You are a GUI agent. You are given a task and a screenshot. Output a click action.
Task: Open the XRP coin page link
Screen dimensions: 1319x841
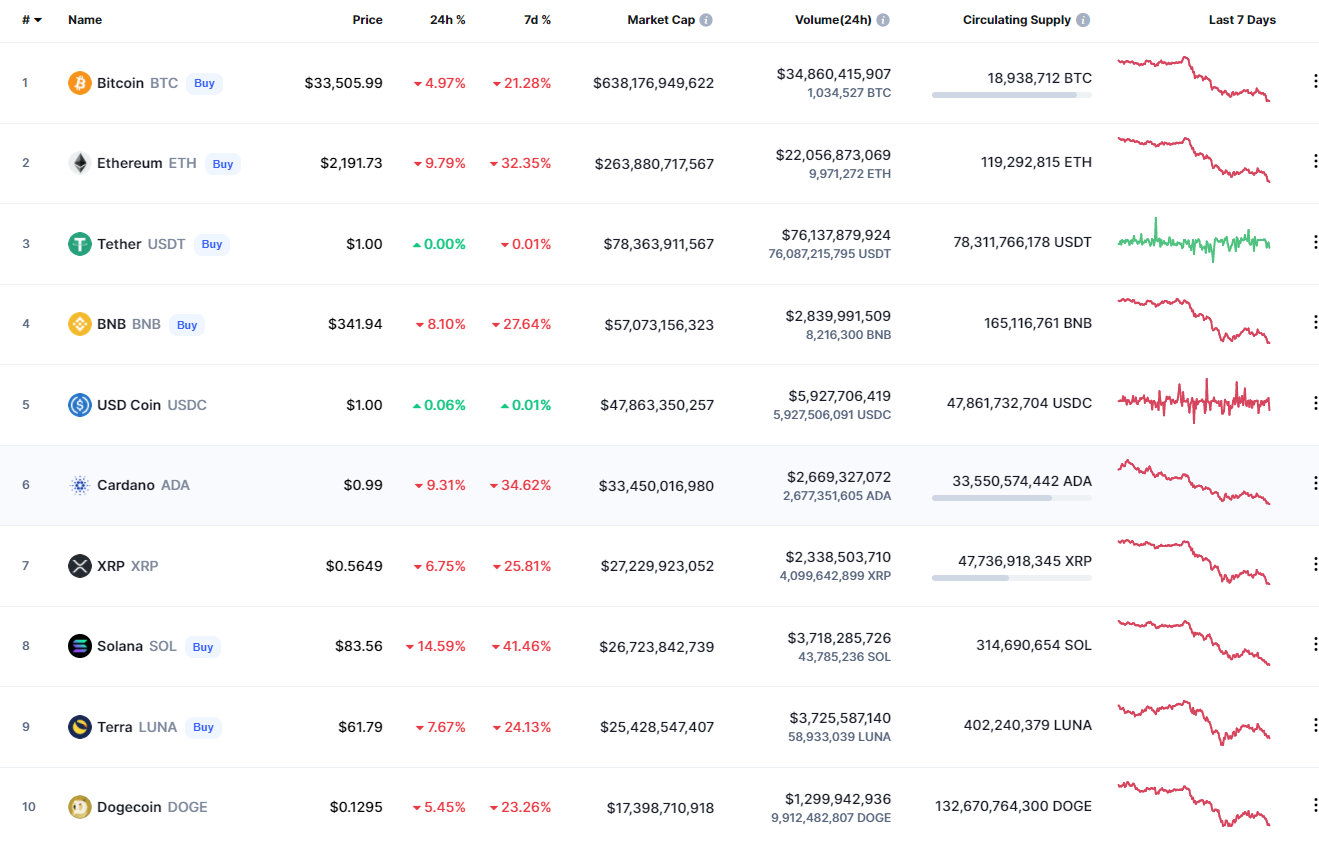point(111,566)
